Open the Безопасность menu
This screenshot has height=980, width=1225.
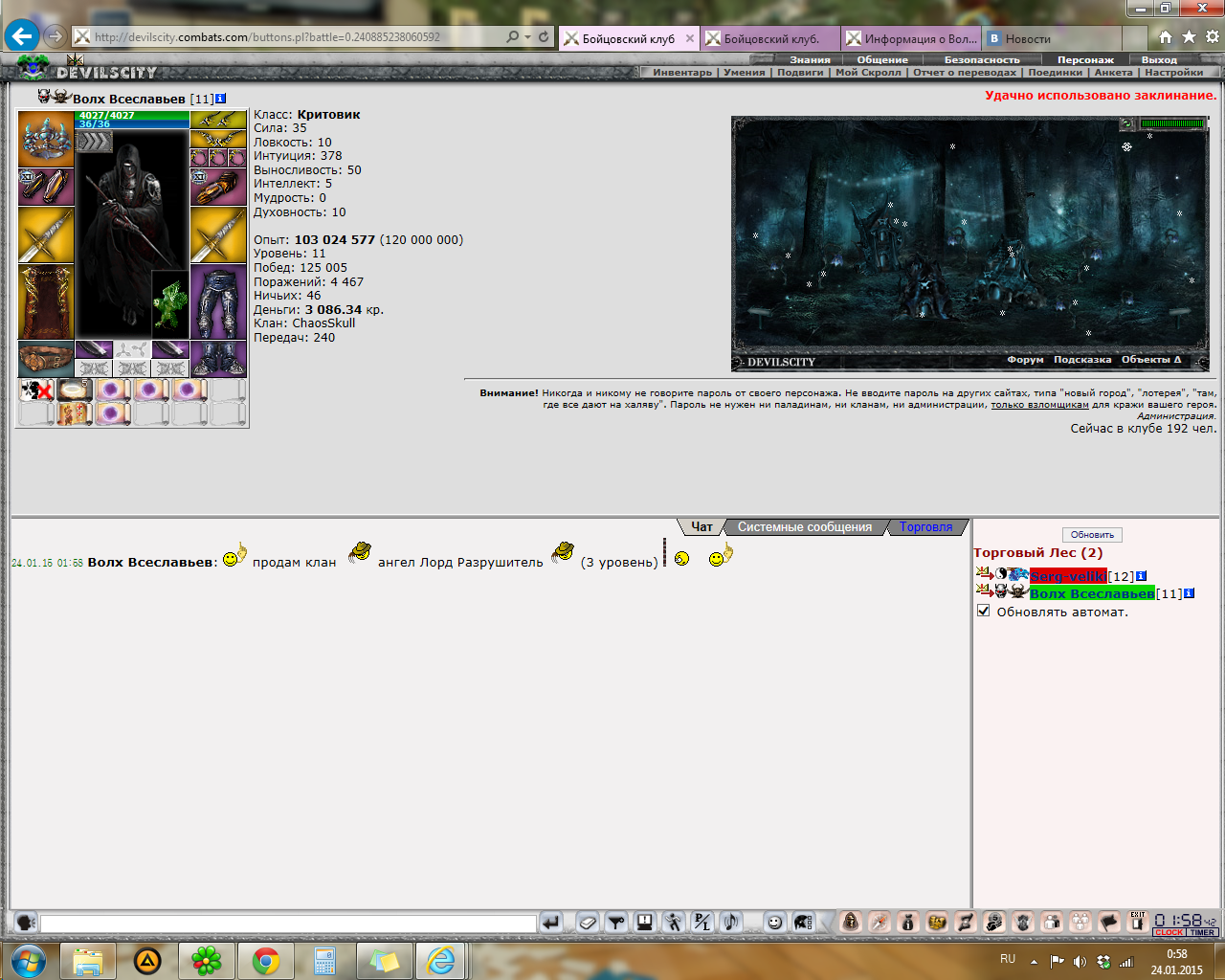982,59
